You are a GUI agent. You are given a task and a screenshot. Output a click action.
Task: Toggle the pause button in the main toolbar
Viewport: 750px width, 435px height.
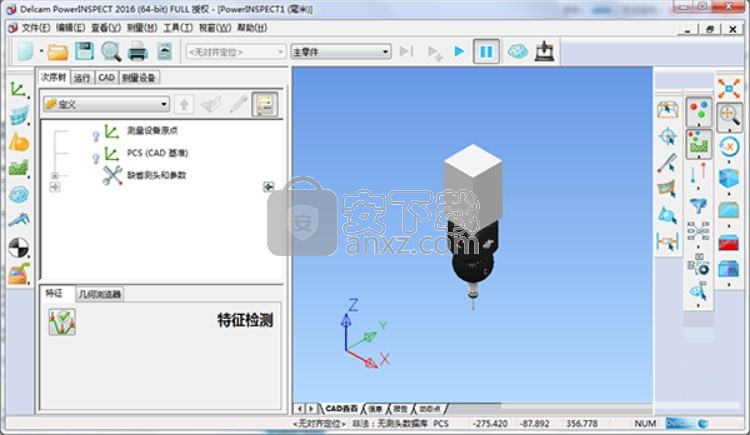pos(486,51)
